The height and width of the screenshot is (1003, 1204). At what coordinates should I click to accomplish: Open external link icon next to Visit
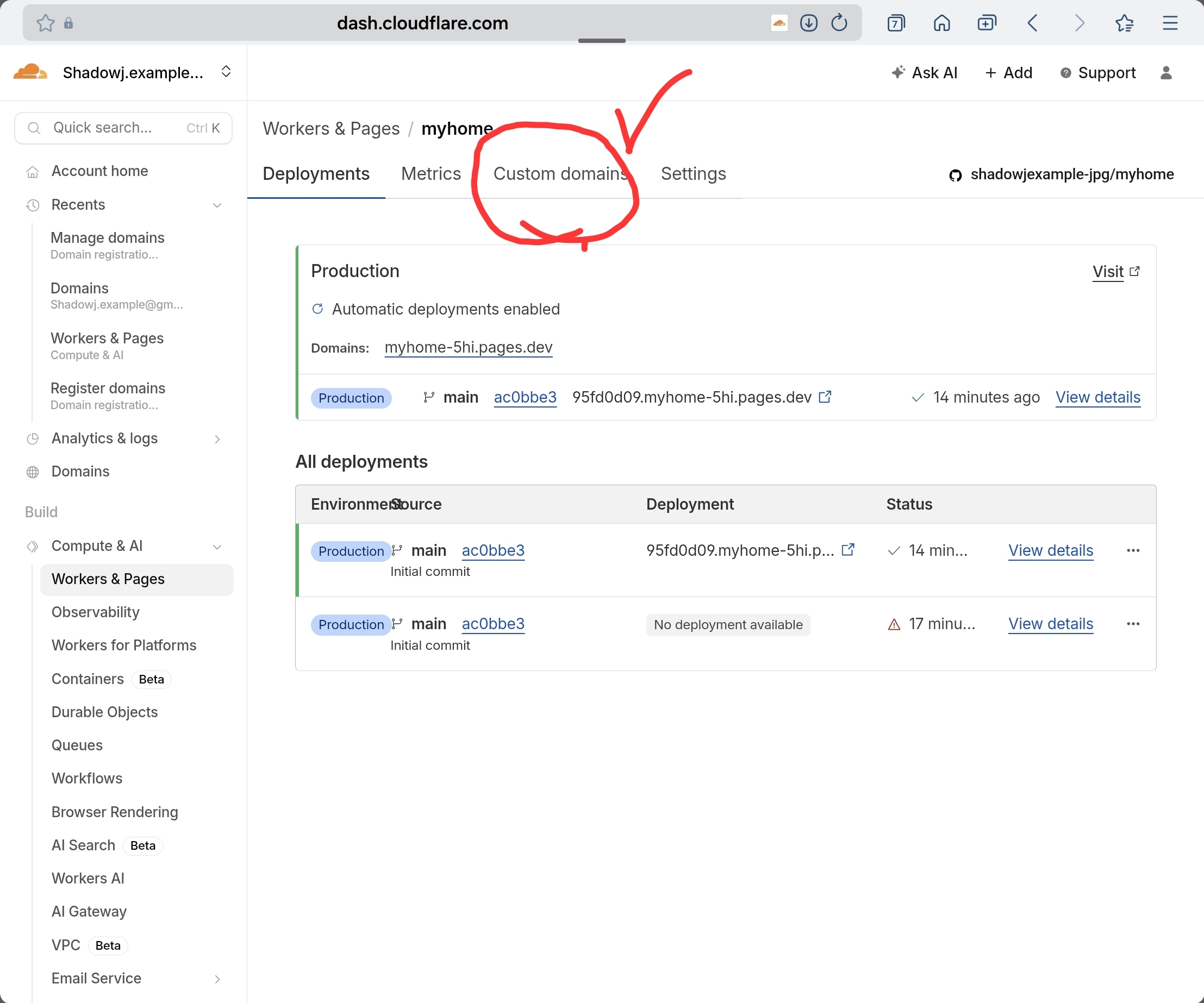(1134, 271)
